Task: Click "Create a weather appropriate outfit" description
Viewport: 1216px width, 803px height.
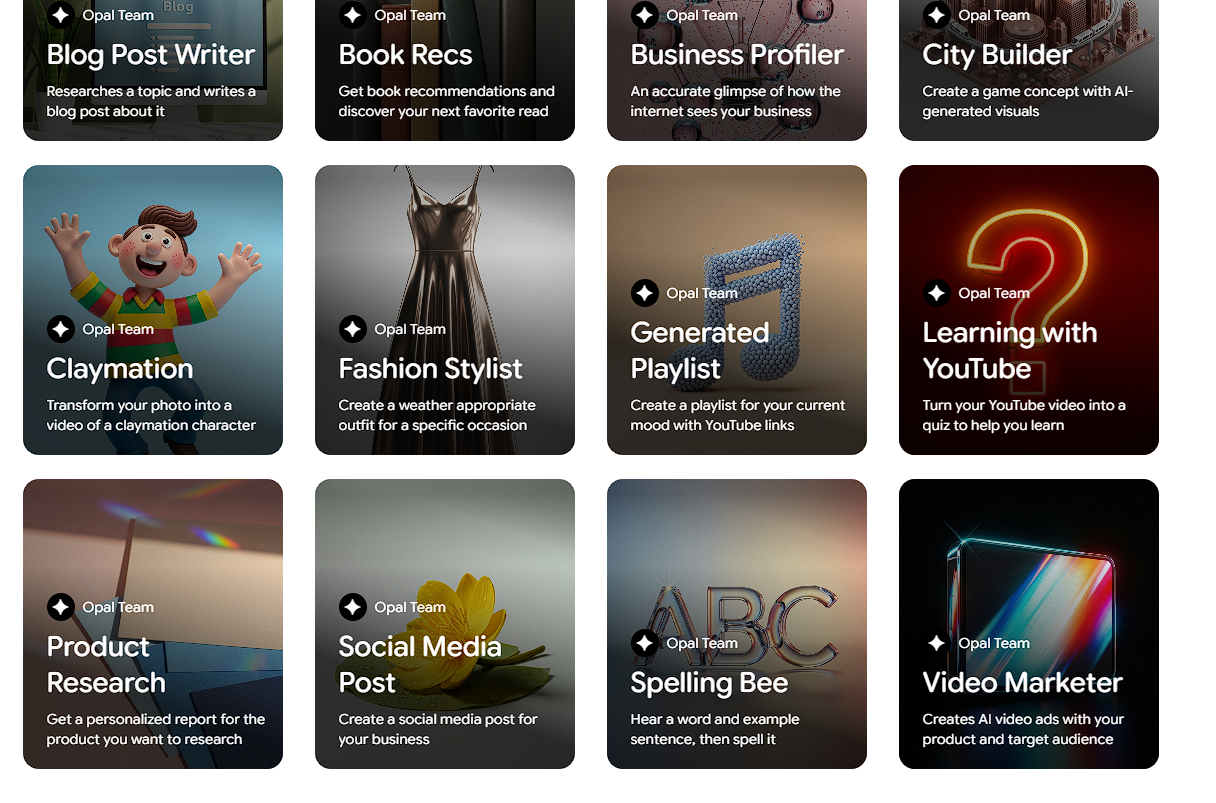Action: click(x=437, y=415)
